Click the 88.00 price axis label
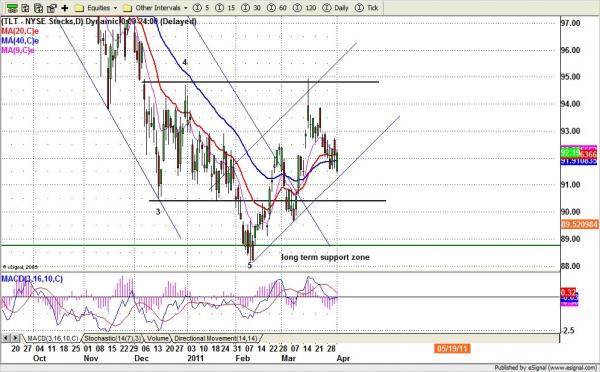The image size is (600, 372). coord(571,266)
